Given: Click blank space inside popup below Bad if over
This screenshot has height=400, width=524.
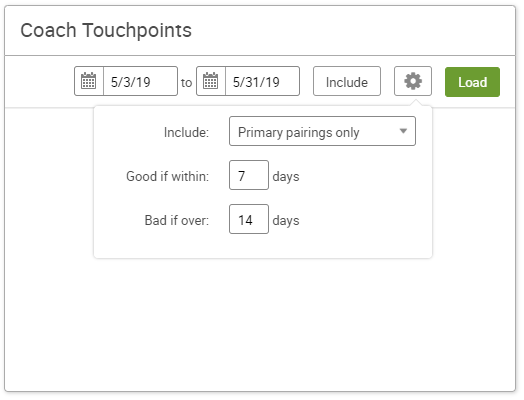Looking at the screenshot, I should click(x=263, y=246).
